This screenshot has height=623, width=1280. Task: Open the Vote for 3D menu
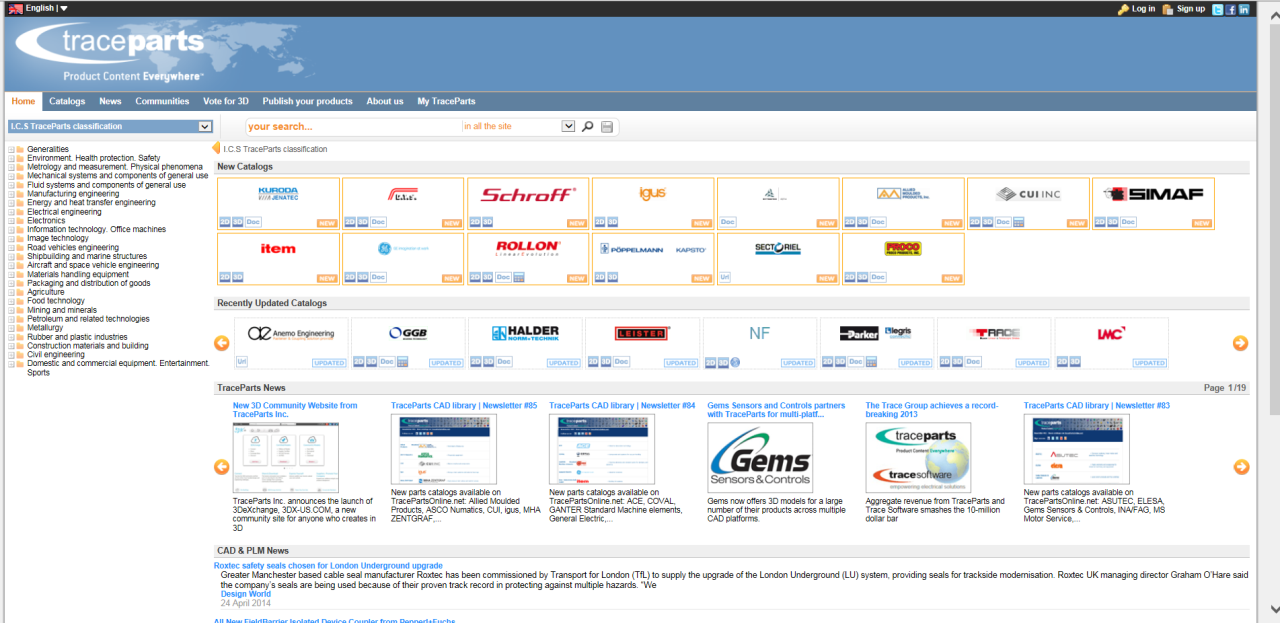[226, 101]
